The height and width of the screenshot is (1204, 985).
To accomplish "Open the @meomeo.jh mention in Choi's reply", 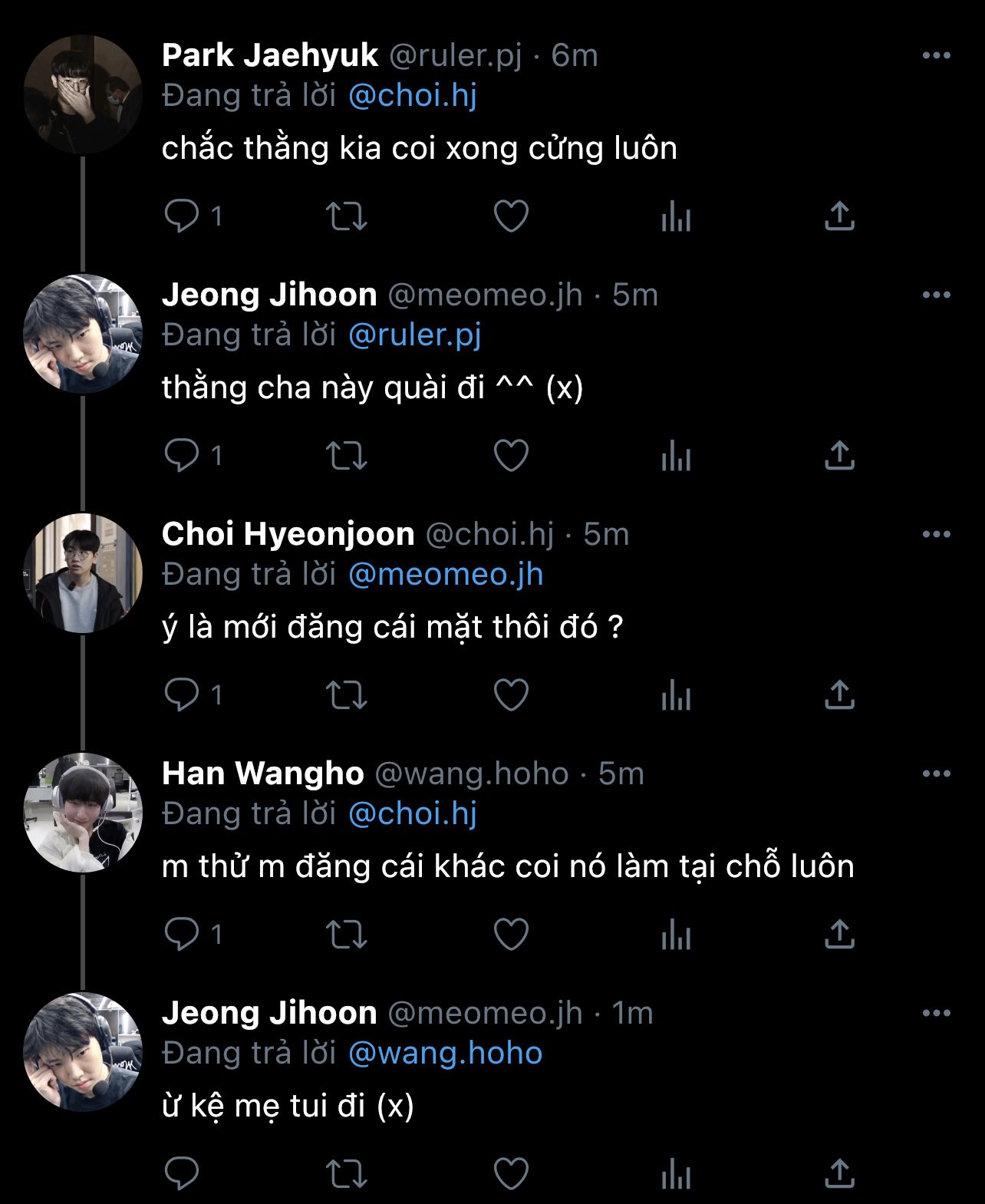I will point(445,574).
